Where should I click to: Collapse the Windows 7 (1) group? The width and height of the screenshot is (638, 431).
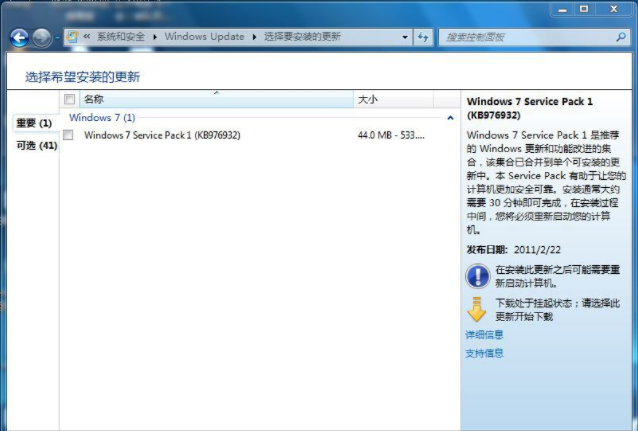tap(450, 118)
